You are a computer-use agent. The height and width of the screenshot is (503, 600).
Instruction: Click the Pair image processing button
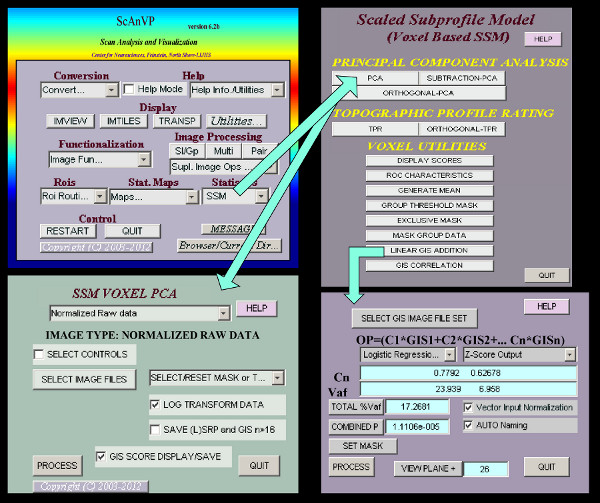(x=259, y=151)
